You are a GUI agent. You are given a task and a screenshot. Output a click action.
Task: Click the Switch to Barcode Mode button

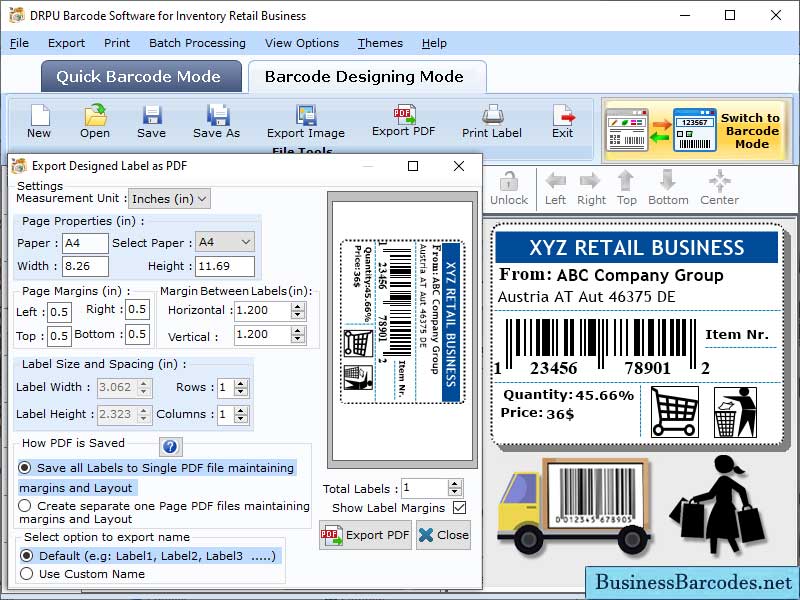(748, 128)
